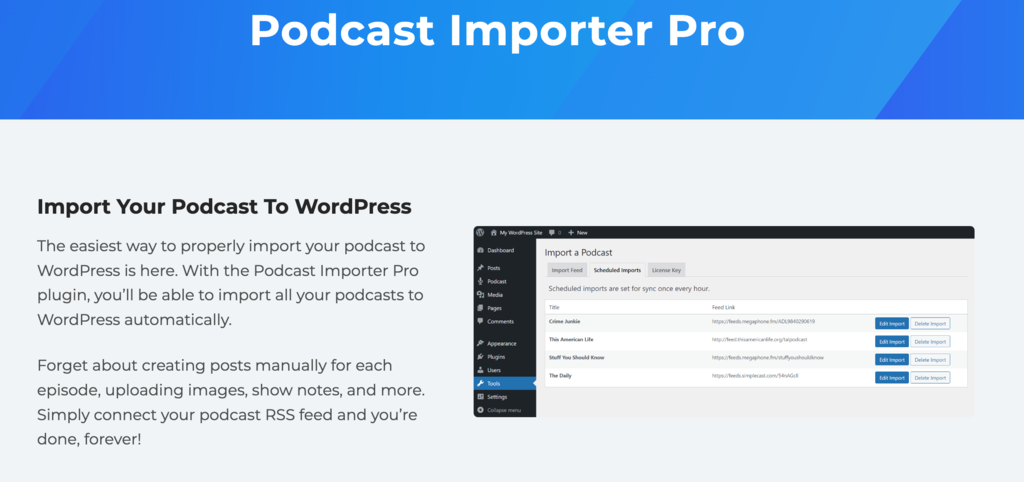Open the Users sidebar item
This screenshot has height=482, width=1024.
(497, 370)
